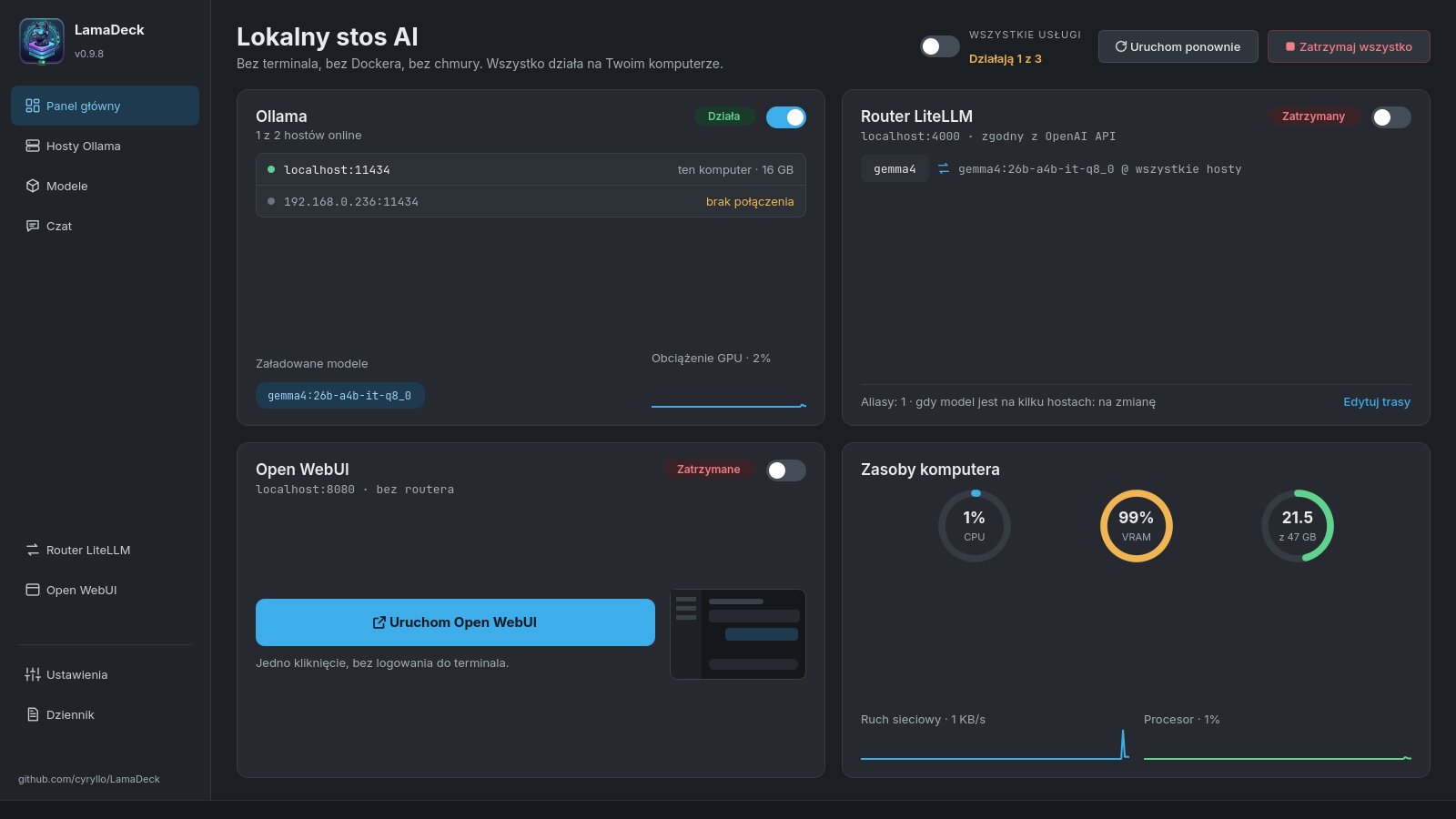Enable the Open WebUI service switch
The width and height of the screenshot is (1456, 819).
click(x=786, y=470)
